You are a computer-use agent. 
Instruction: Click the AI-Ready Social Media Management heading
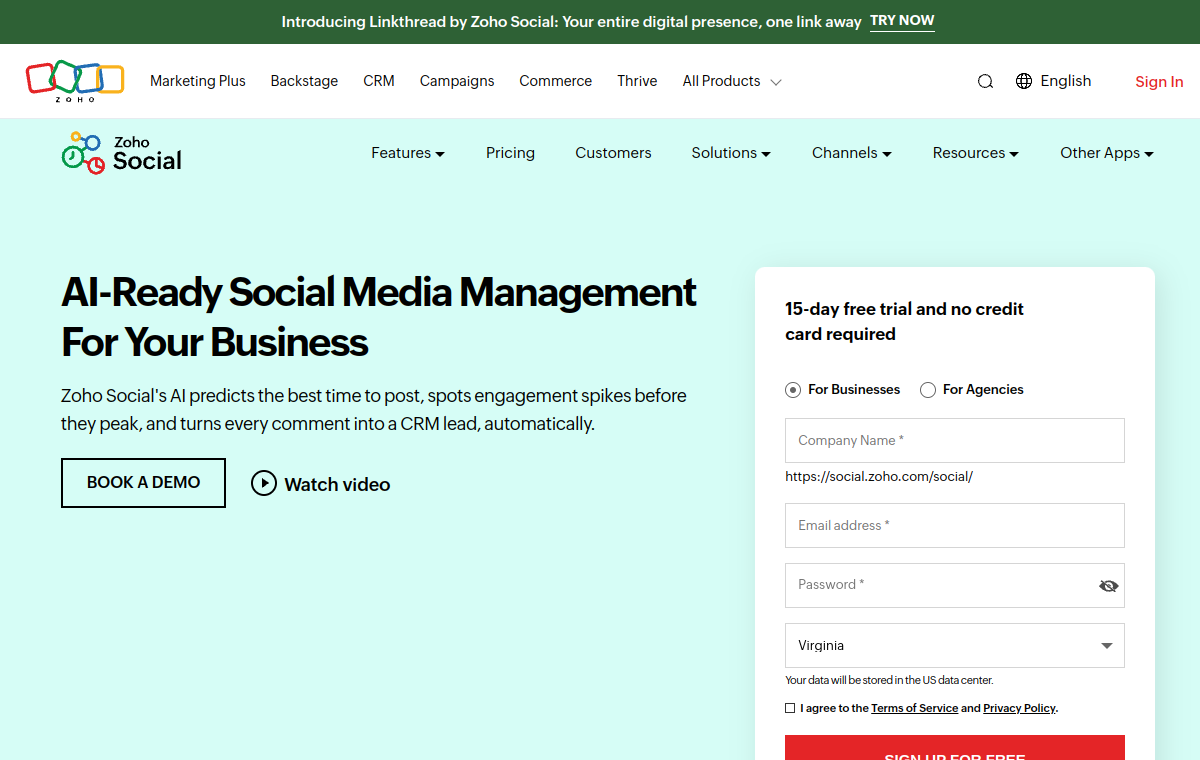pos(379,317)
